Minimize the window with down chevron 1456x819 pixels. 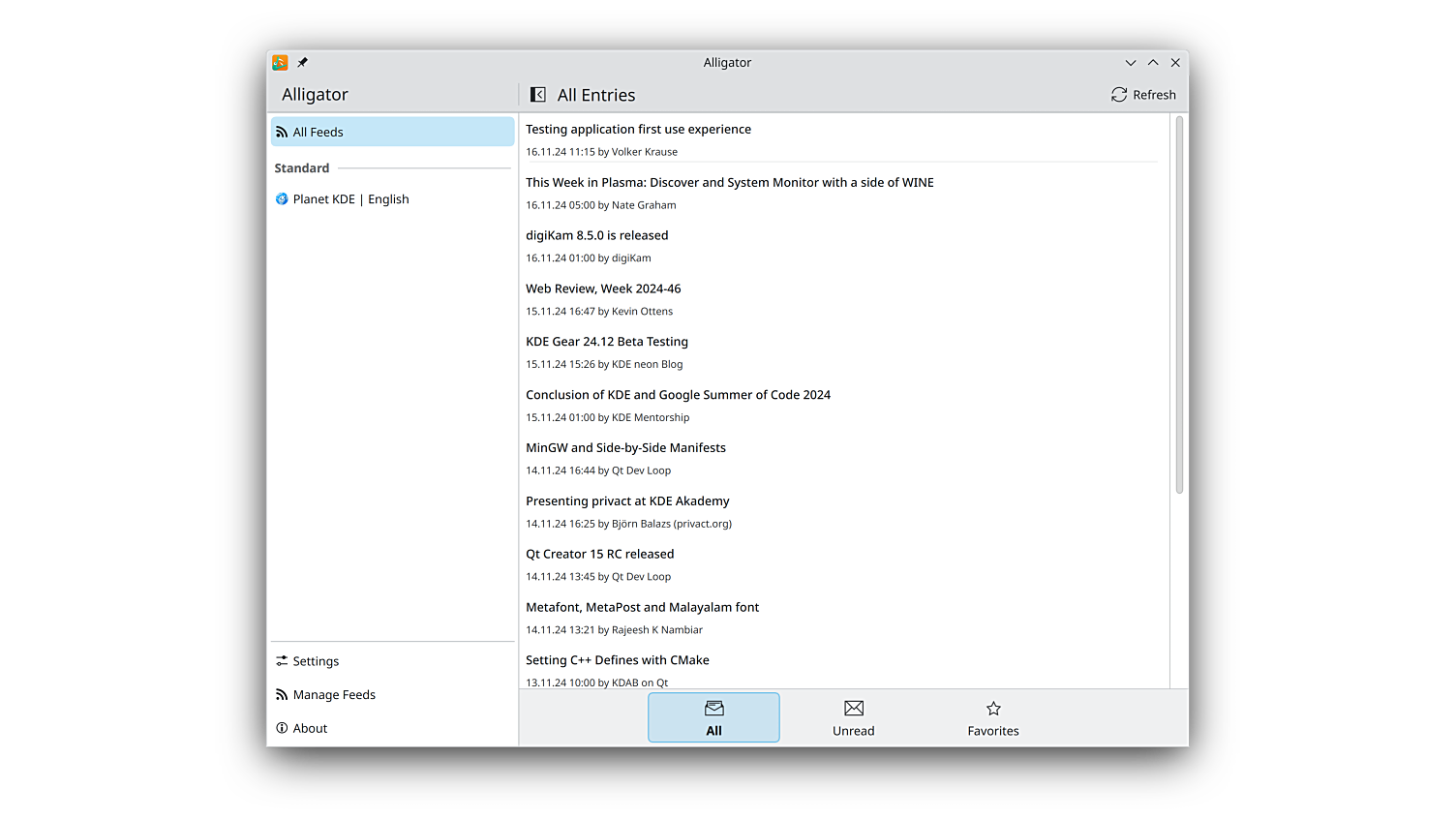(x=1130, y=63)
